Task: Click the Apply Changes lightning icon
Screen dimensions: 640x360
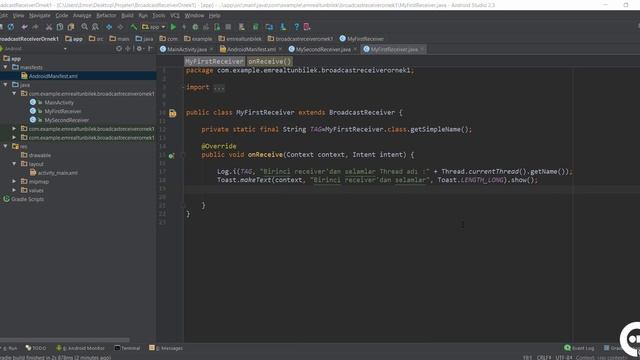Action: tap(184, 27)
